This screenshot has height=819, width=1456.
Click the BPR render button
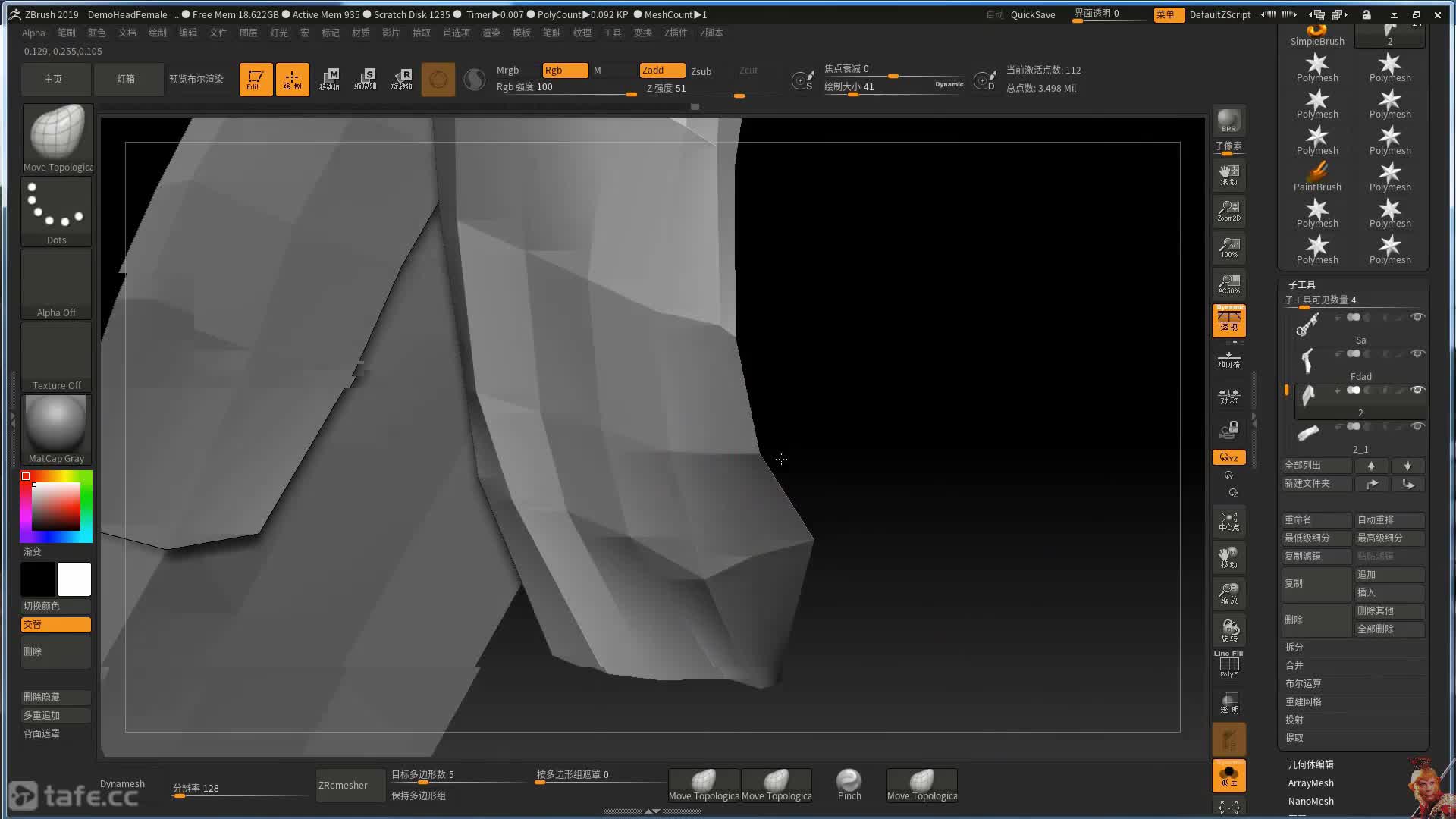coord(1228,121)
